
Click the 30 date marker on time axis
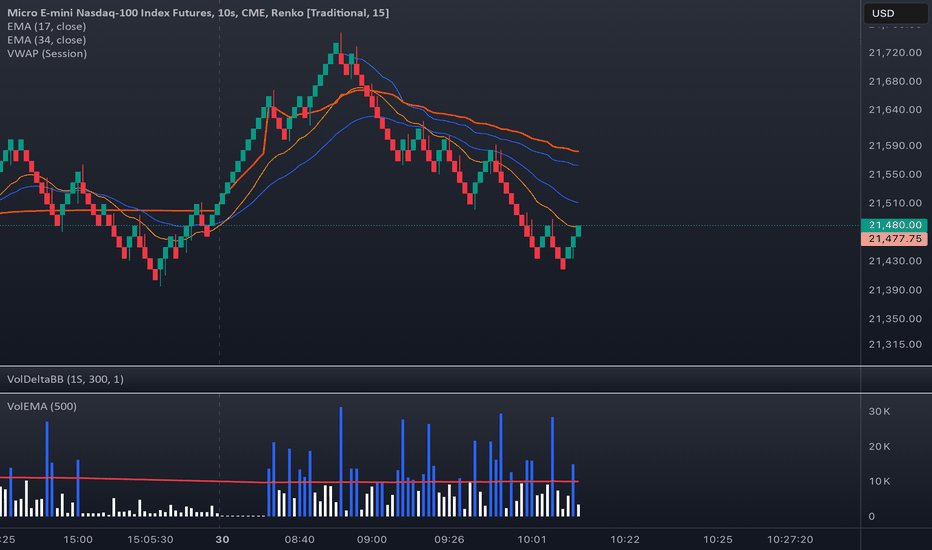tap(222, 539)
